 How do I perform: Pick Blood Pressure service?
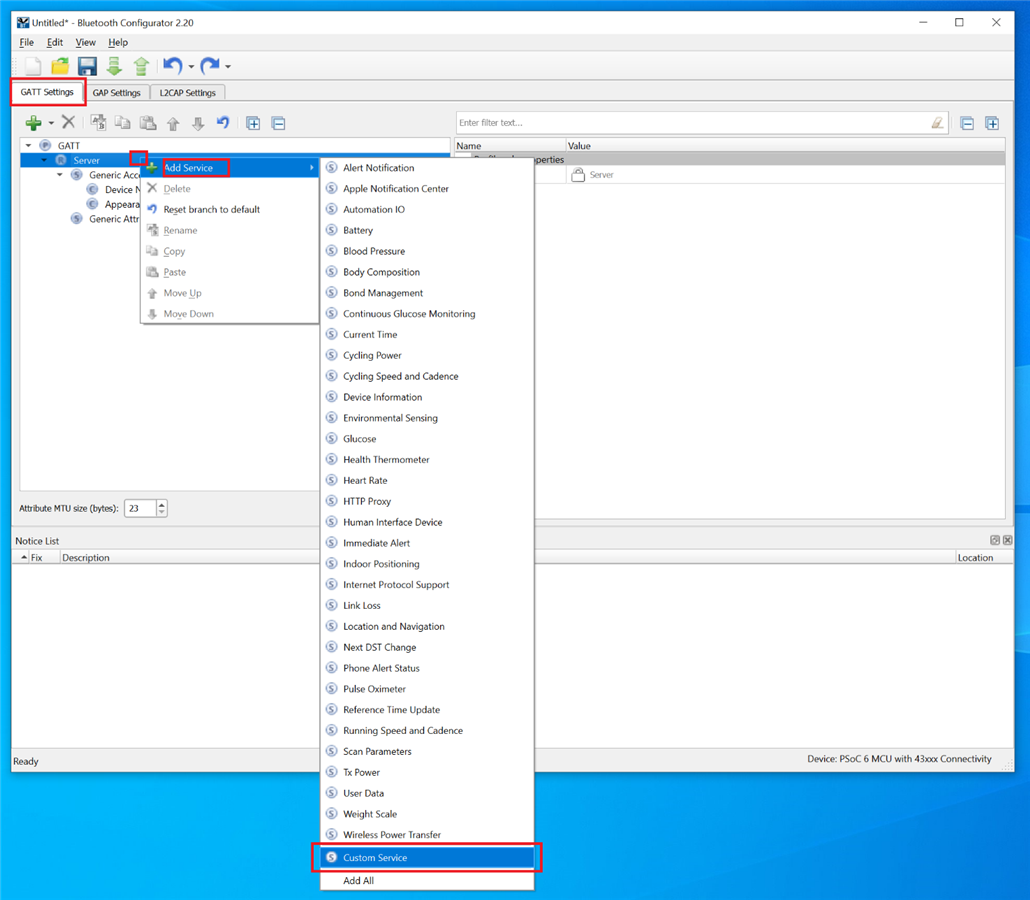tap(427, 251)
